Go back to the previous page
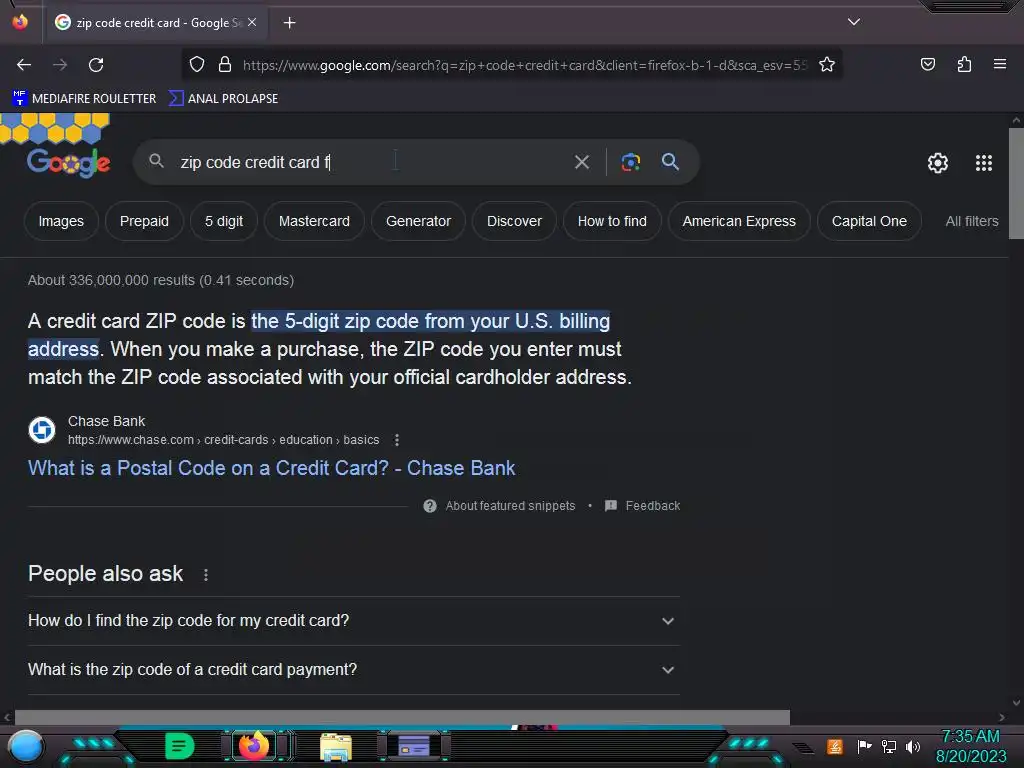This screenshot has width=1024, height=768. click(x=24, y=65)
